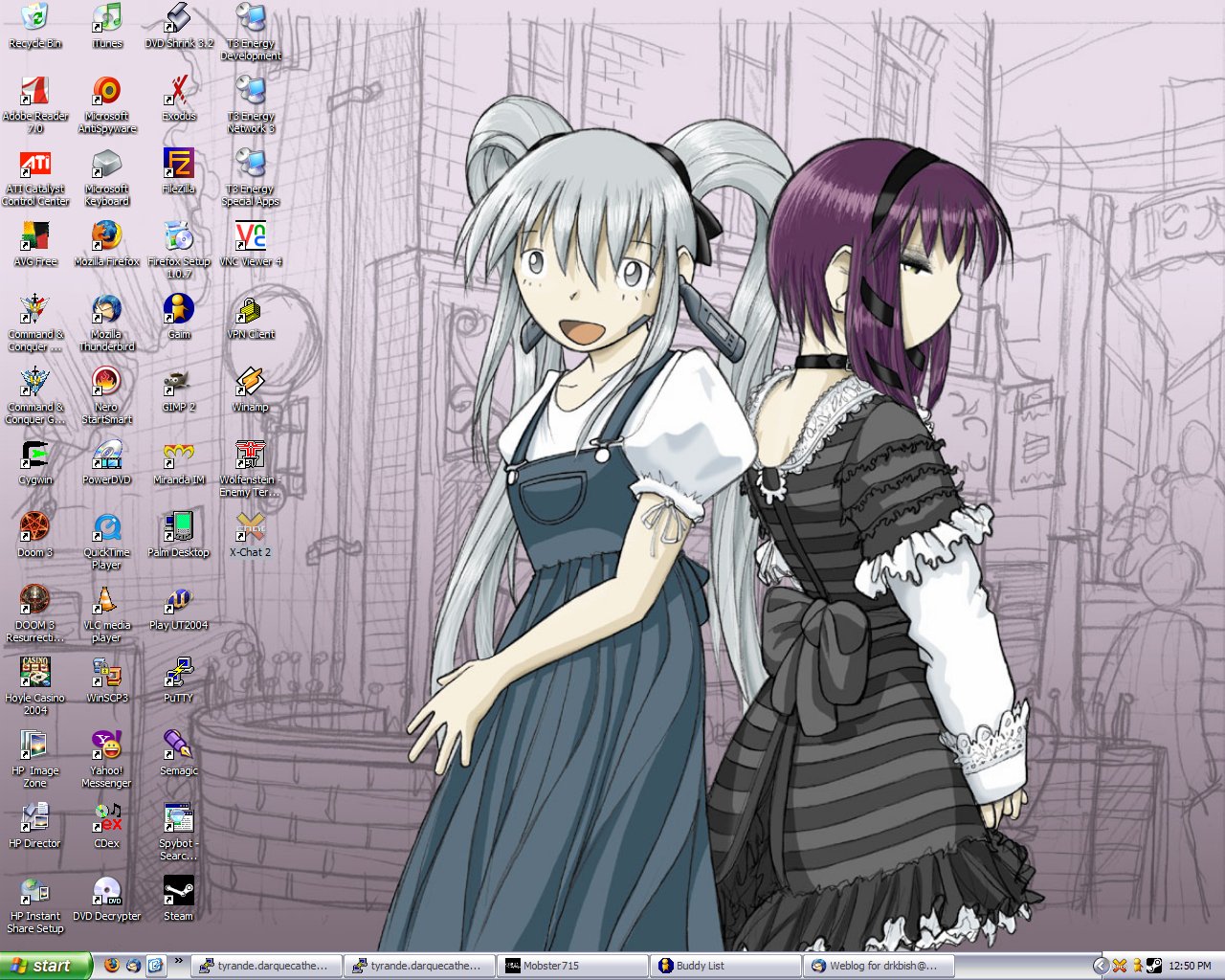Launch Nero StartSmart
This screenshot has height=980, width=1225.
[x=107, y=395]
